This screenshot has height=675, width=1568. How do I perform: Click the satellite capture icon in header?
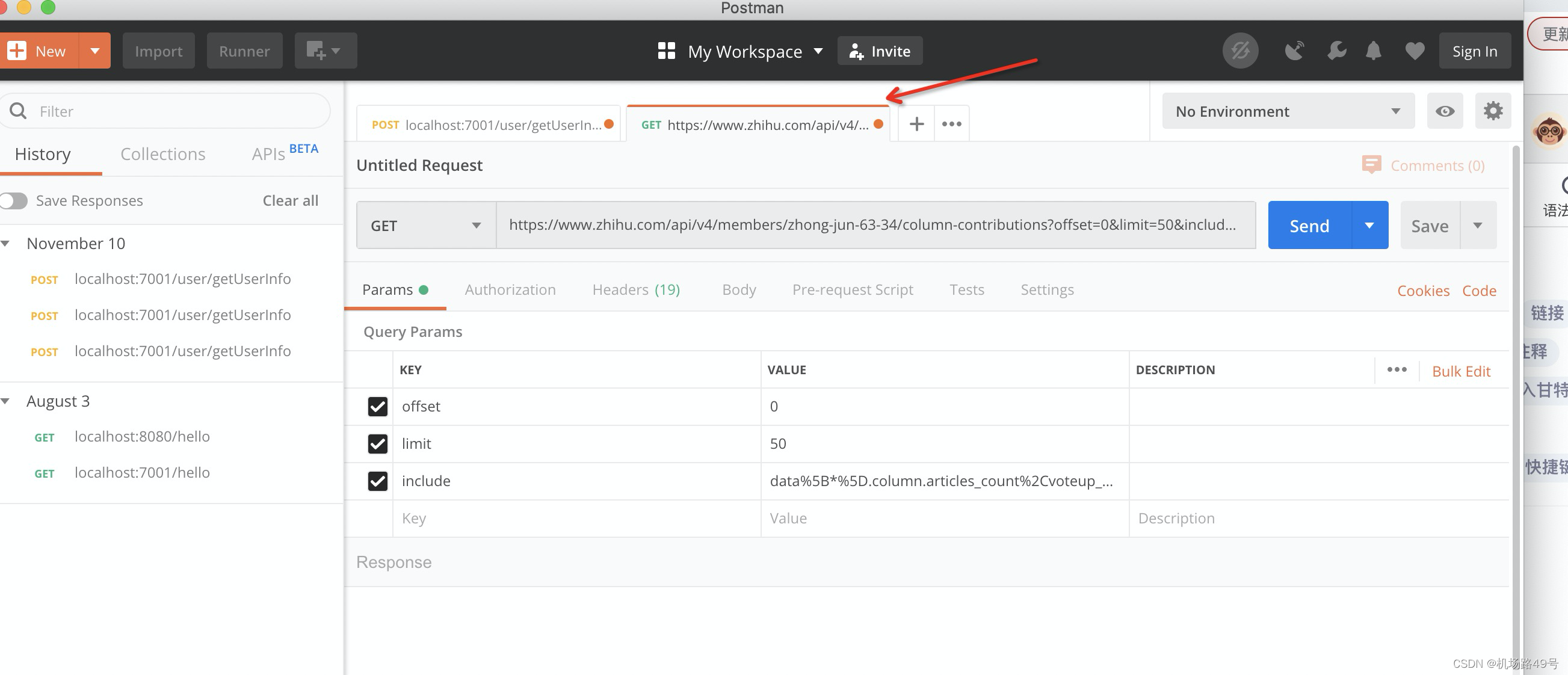1295,51
